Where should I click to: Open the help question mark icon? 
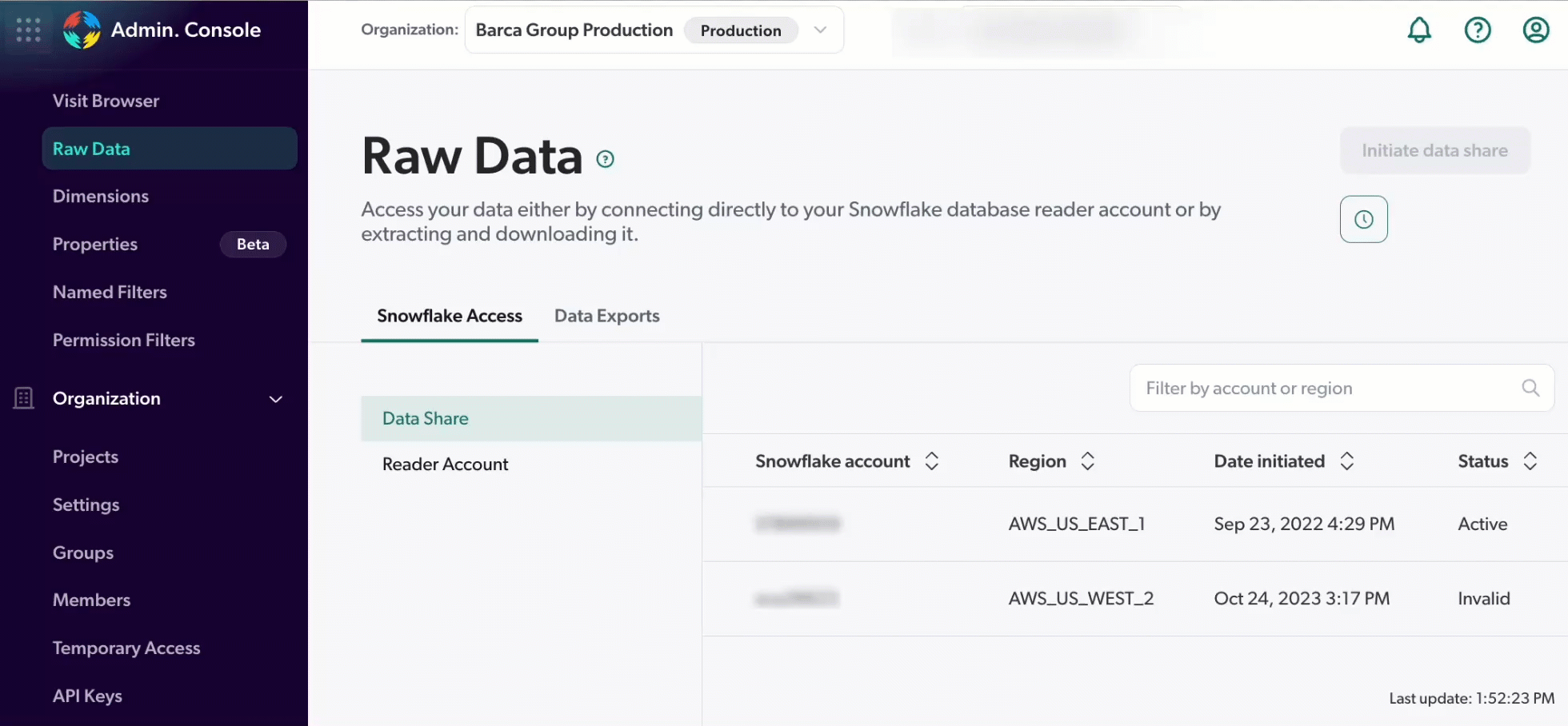coord(1478,30)
